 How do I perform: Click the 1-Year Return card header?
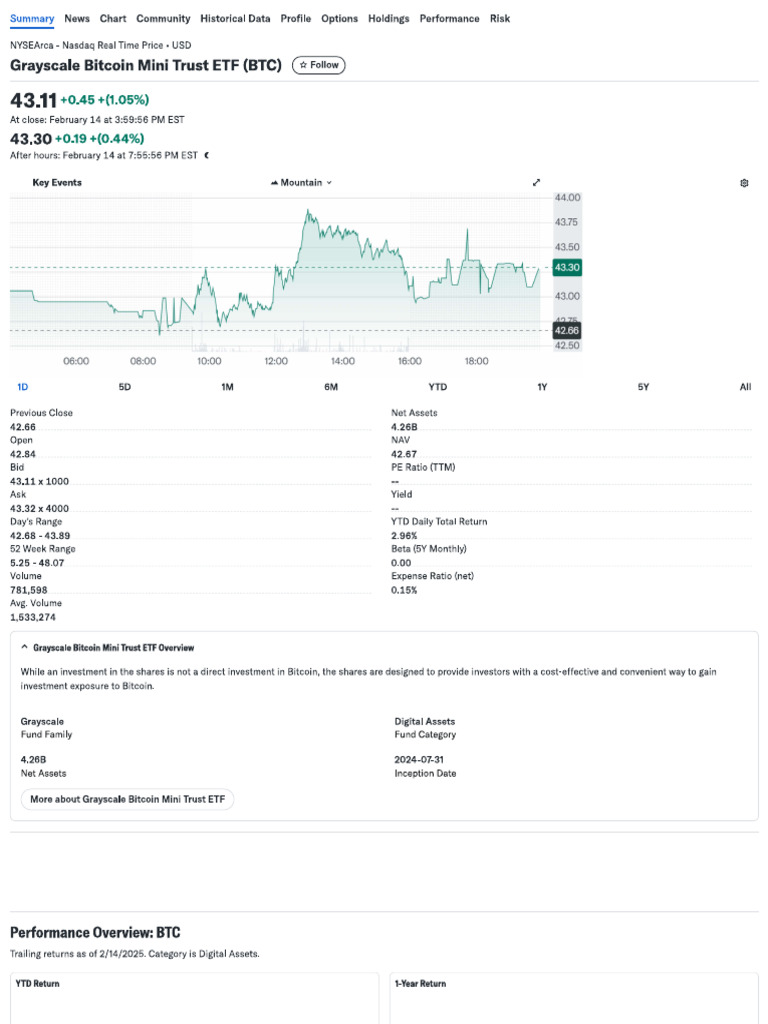click(421, 984)
